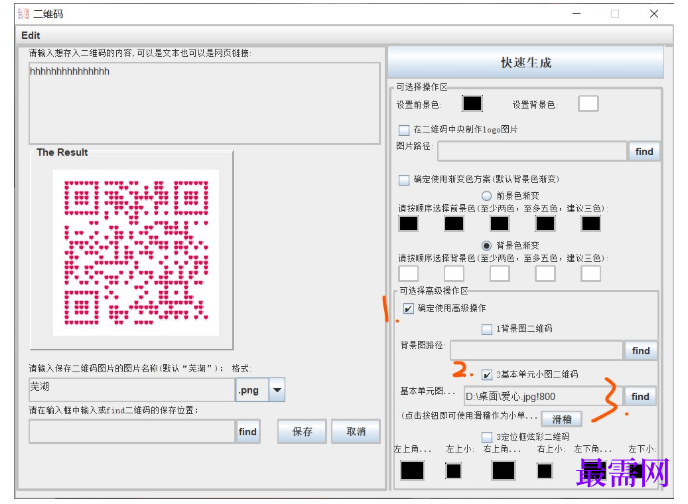
Task: Click the QR content text area
Action: [204, 103]
